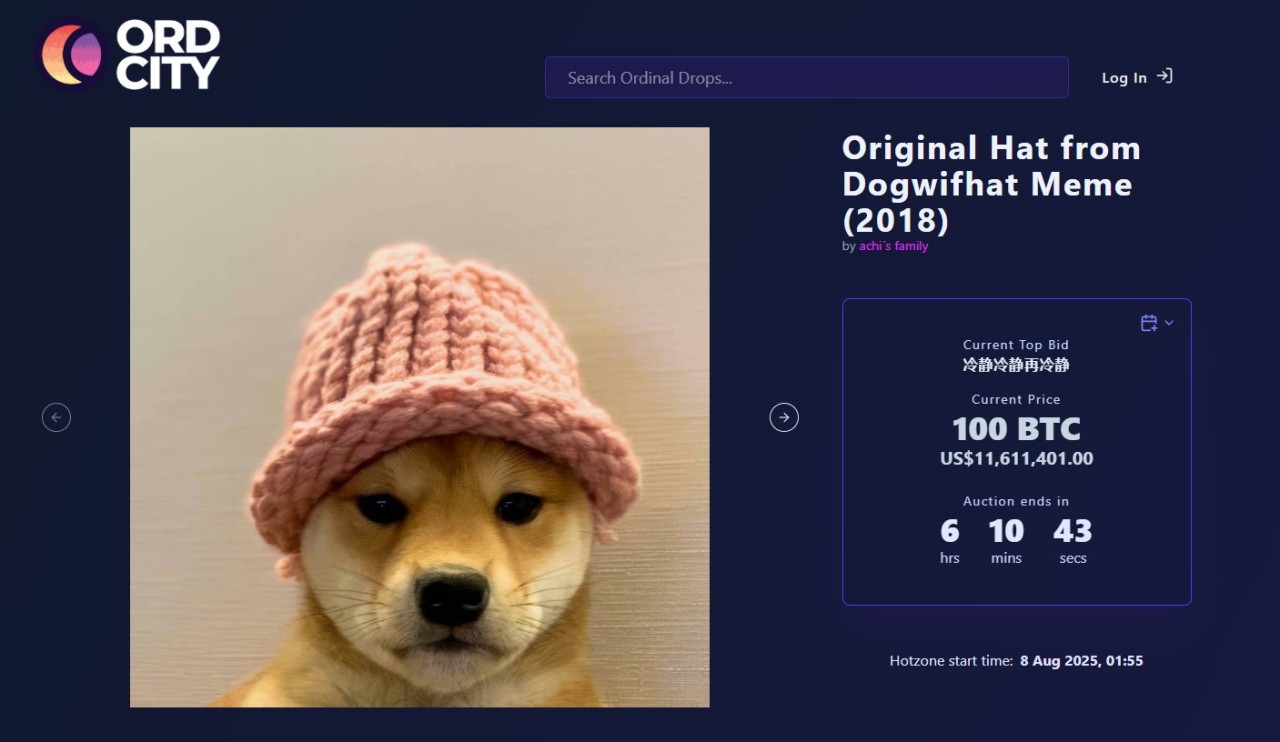Open the achi's family creator link
Image resolution: width=1280 pixels, height=742 pixels.
click(893, 246)
